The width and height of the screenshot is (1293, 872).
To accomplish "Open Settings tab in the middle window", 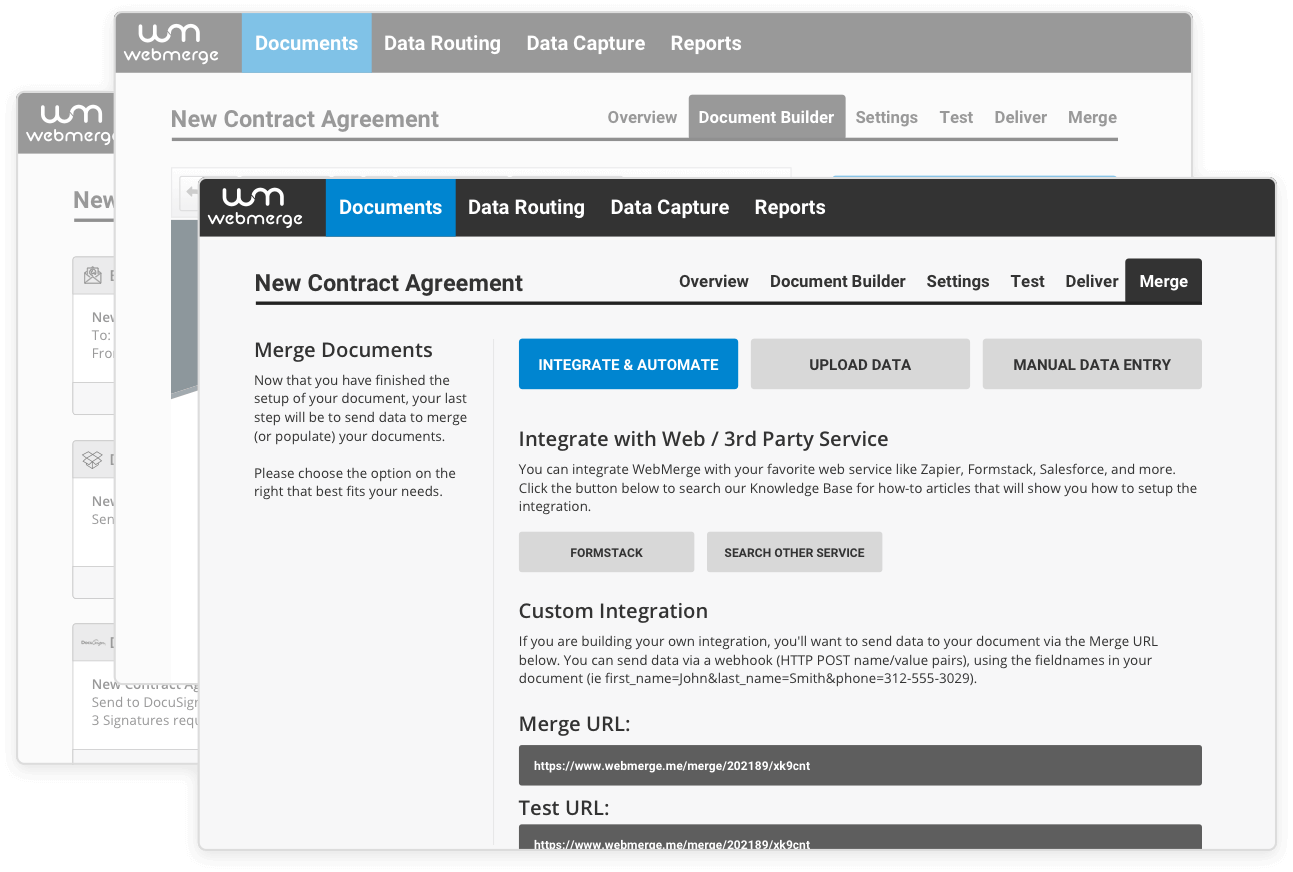I will point(886,117).
